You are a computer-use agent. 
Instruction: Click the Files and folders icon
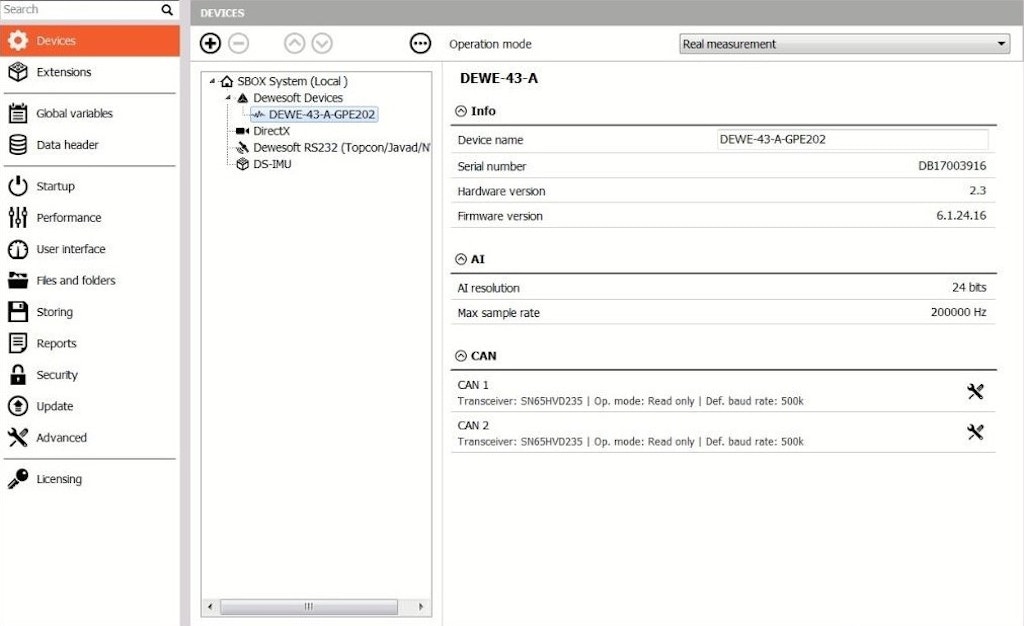pyautogui.click(x=18, y=281)
